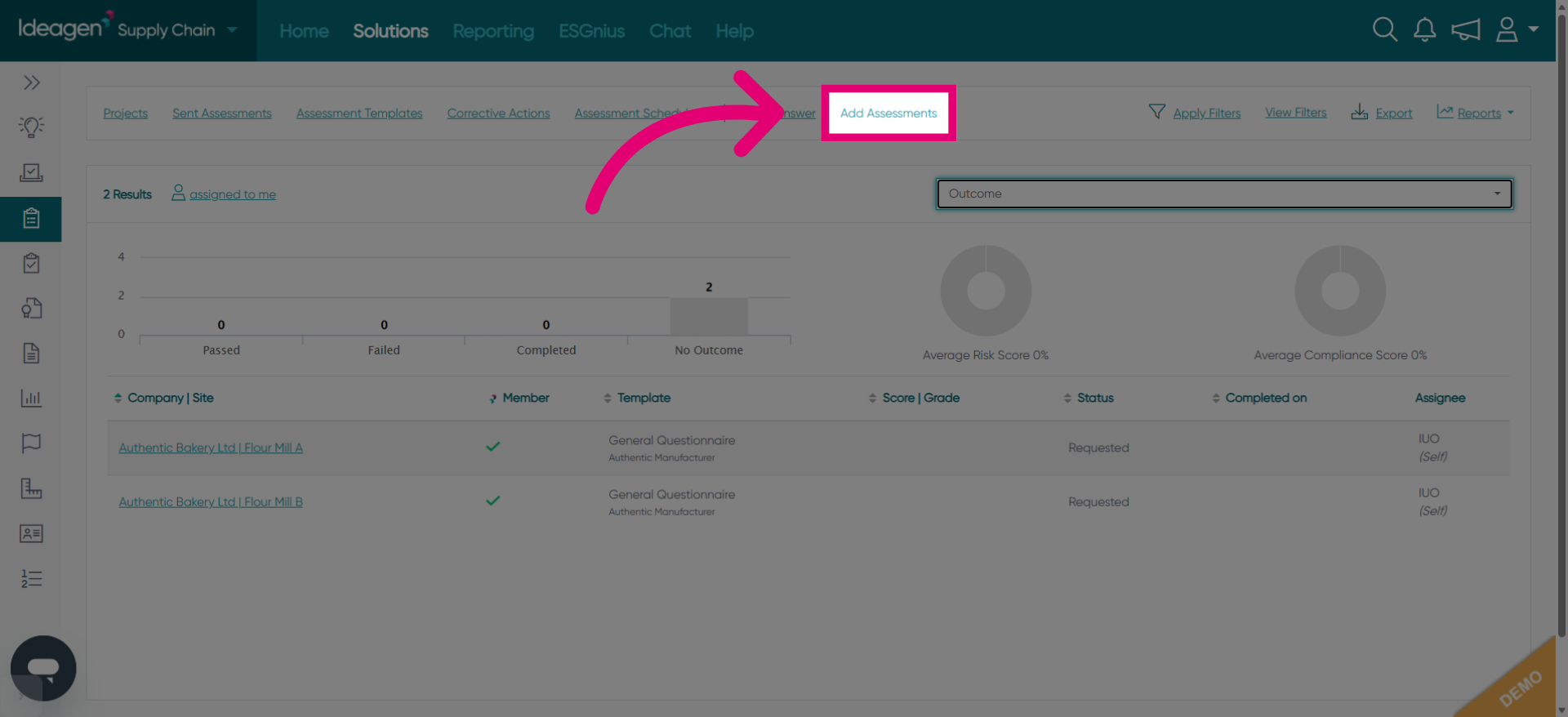1568x717 pixels.
Task: Click the "2 Results" count text
Action: pos(127,194)
